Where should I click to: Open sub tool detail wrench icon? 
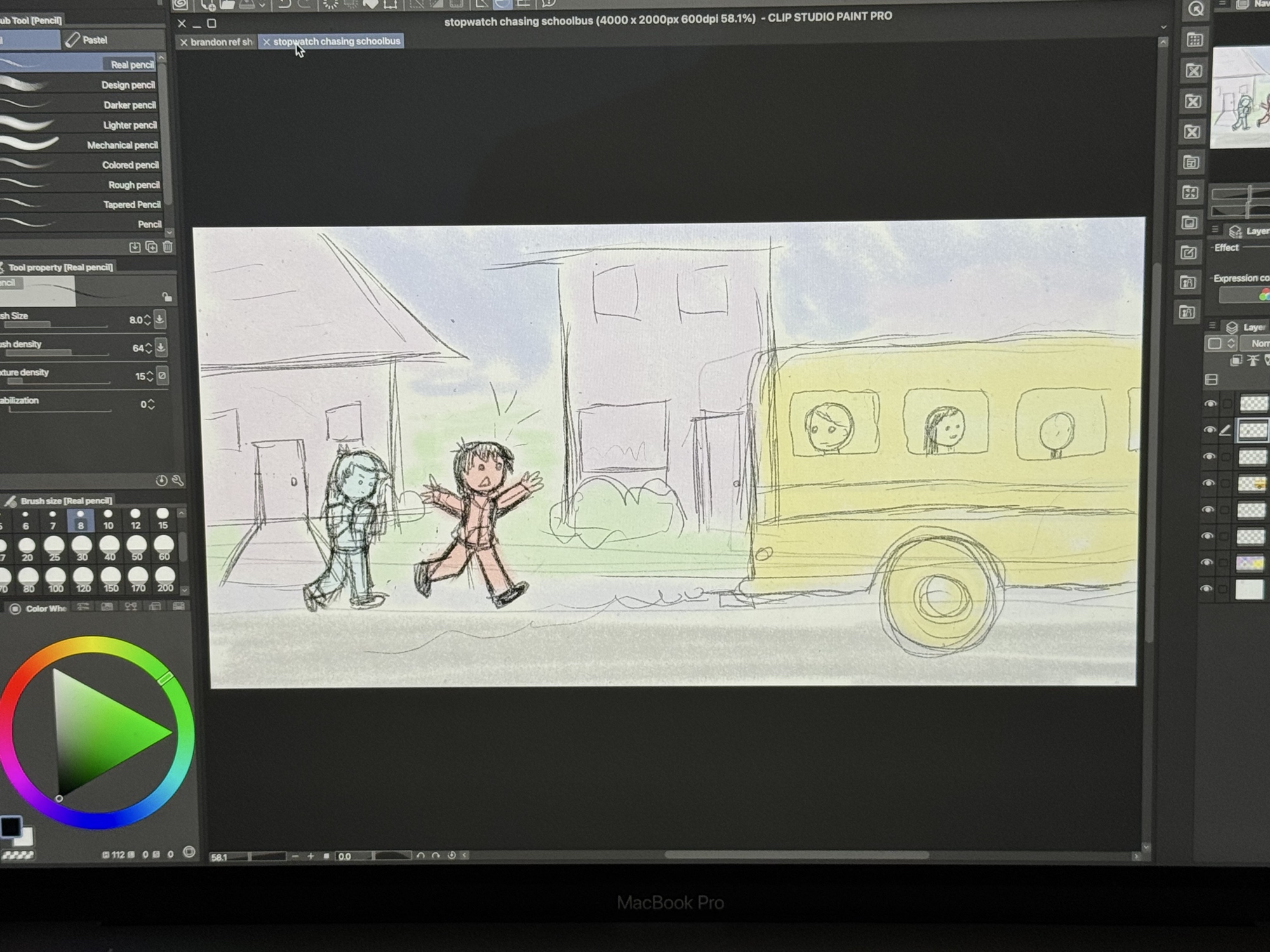click(x=178, y=480)
